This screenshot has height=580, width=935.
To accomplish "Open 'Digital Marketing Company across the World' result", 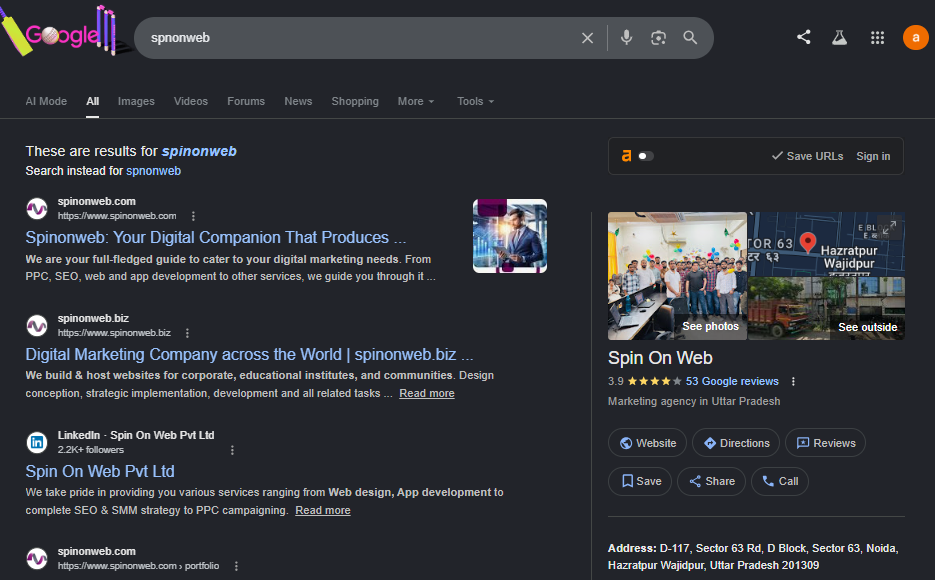I will point(249,354).
